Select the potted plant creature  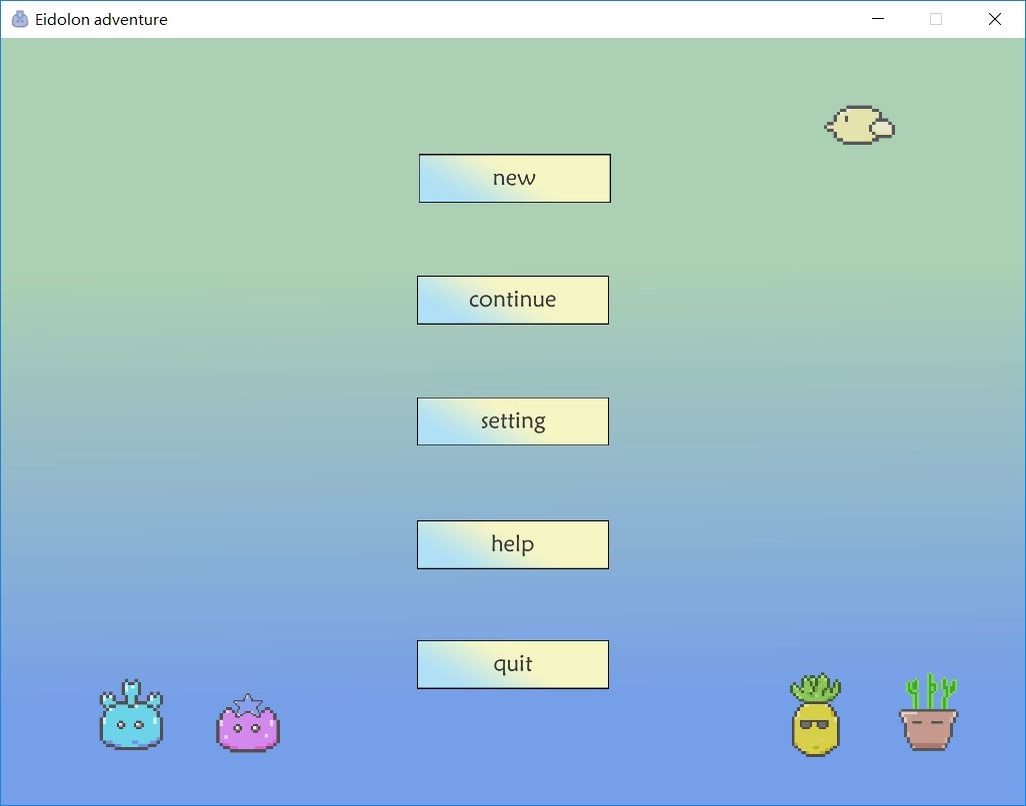coord(929,726)
